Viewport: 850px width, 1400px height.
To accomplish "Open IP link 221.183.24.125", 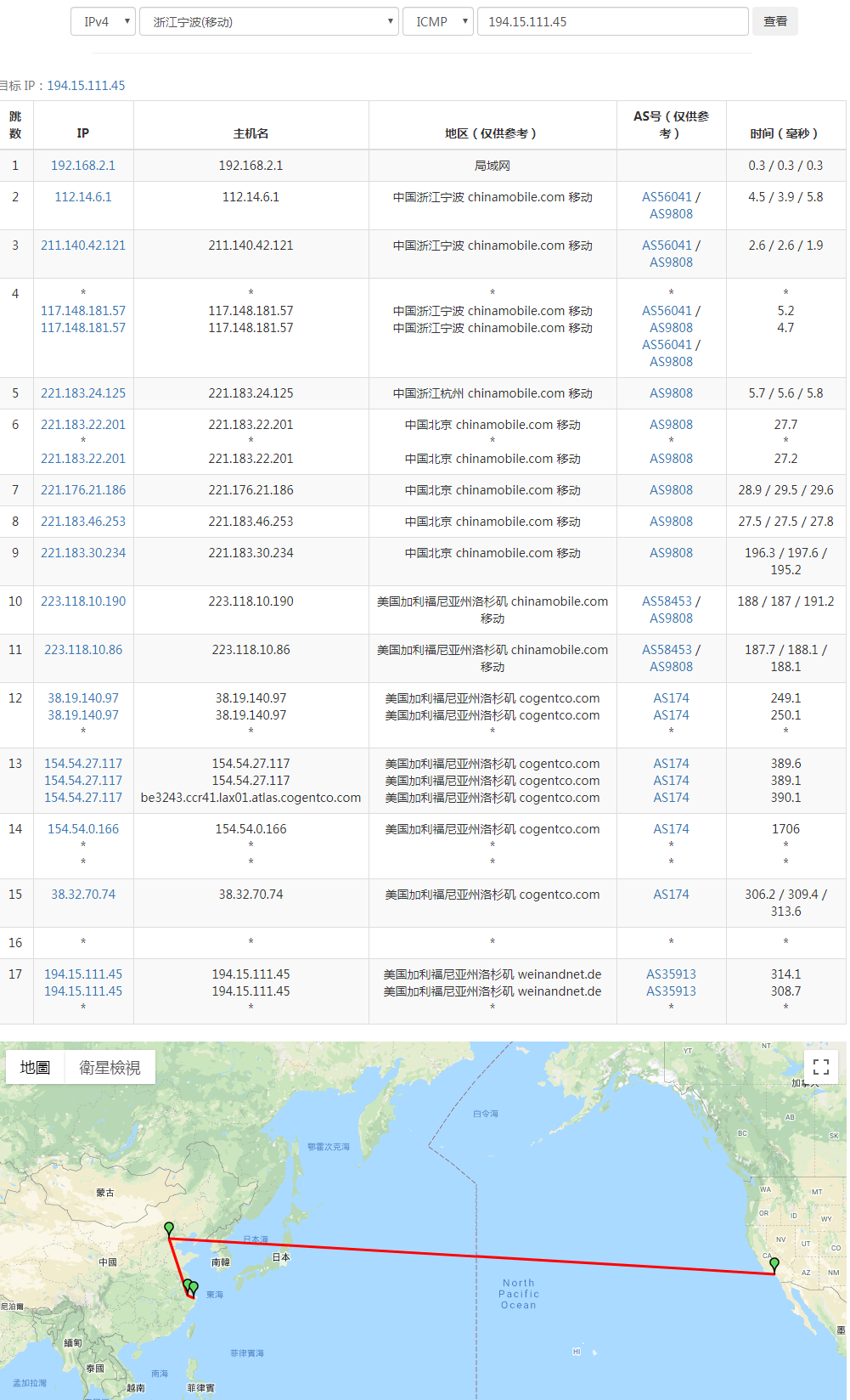I will [x=83, y=393].
